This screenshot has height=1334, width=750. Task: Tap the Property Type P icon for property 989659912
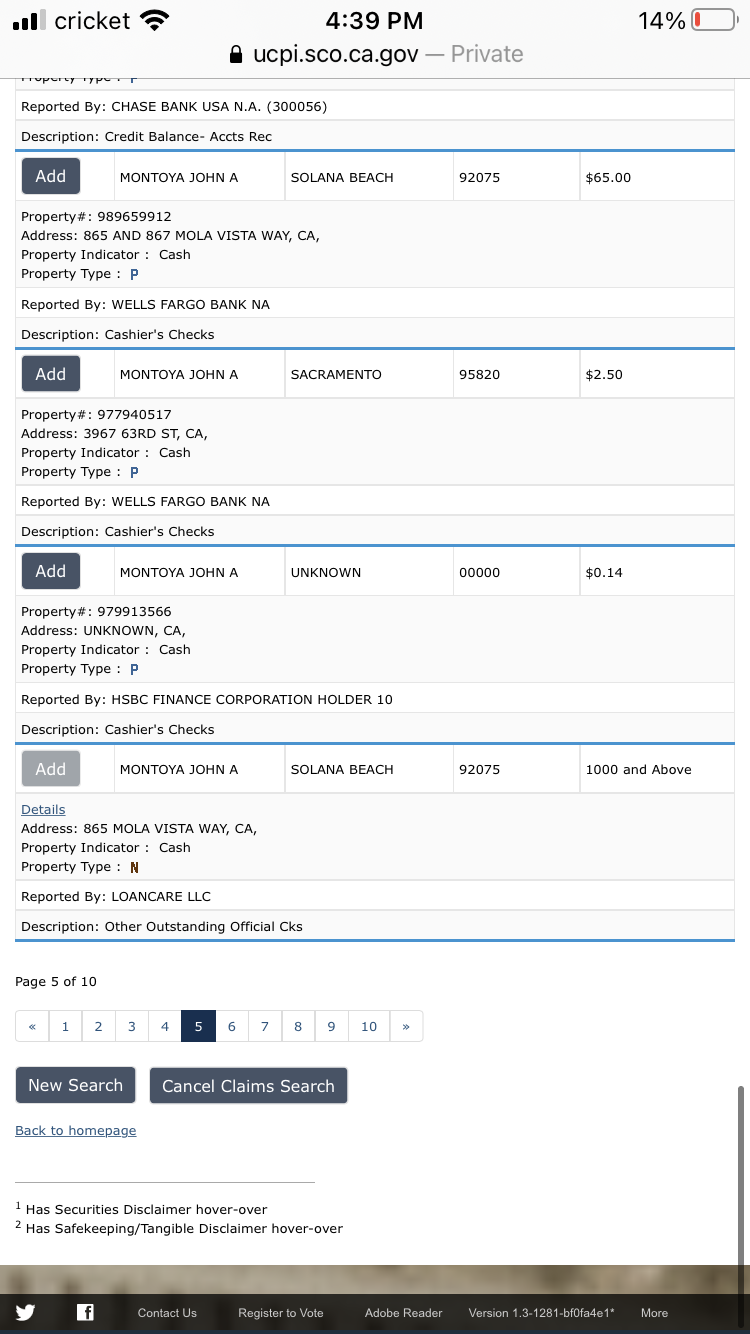pos(134,274)
